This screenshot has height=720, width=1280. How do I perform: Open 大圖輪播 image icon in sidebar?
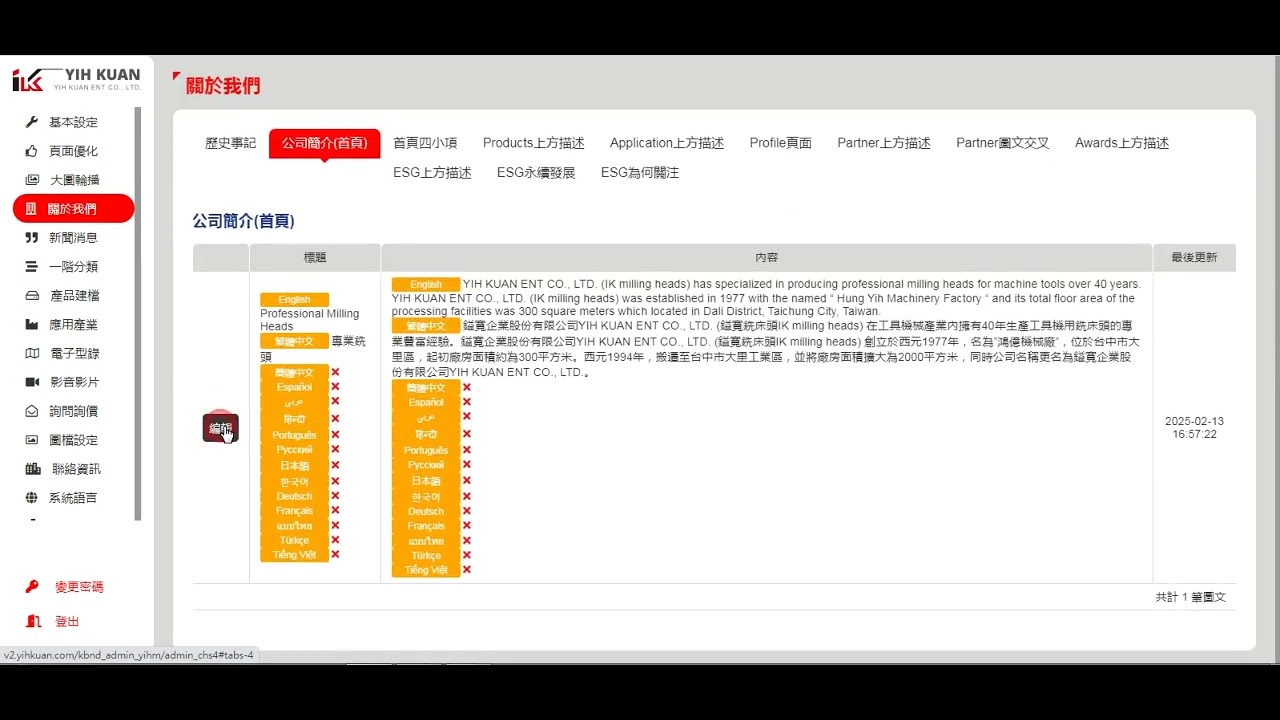click(x=31, y=180)
